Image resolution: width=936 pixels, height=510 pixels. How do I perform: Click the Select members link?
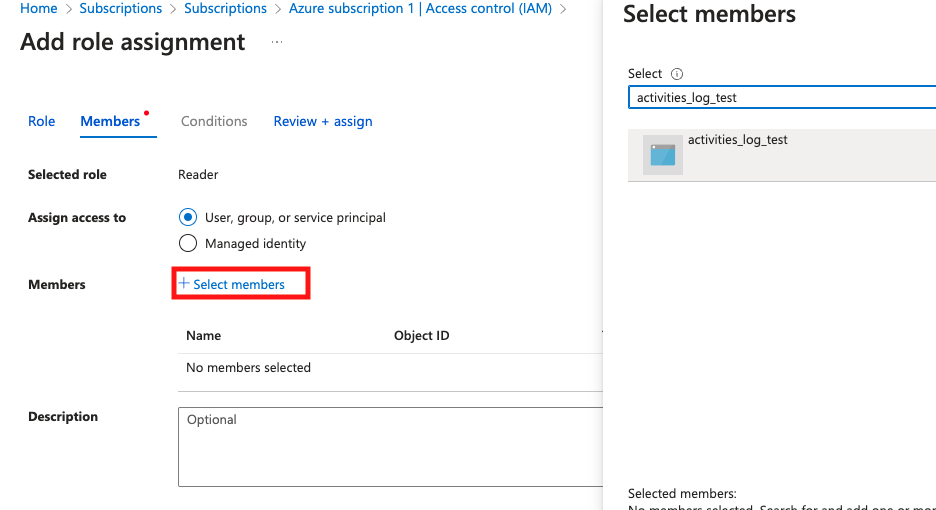tap(232, 284)
